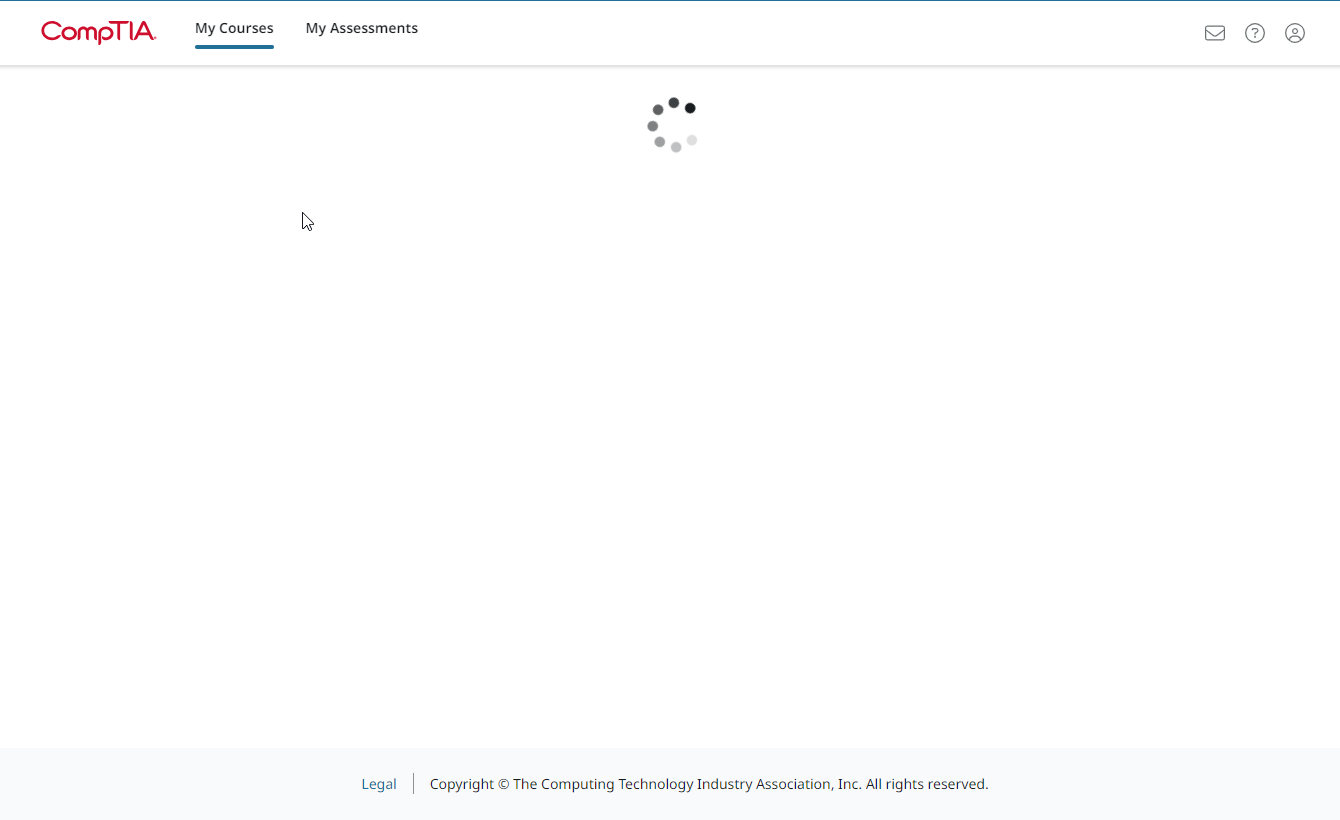The height and width of the screenshot is (820, 1340).
Task: Click the copyright notice text
Action: pyautogui.click(x=645, y=784)
